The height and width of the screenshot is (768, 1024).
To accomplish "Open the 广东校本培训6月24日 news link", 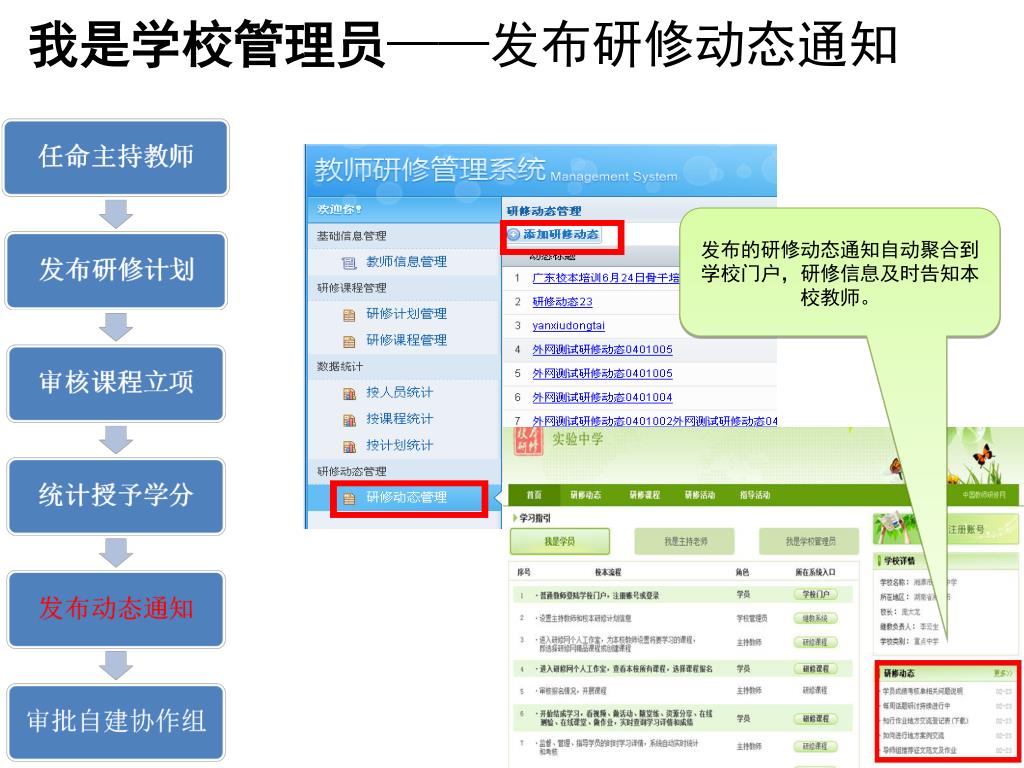I will pos(605,278).
